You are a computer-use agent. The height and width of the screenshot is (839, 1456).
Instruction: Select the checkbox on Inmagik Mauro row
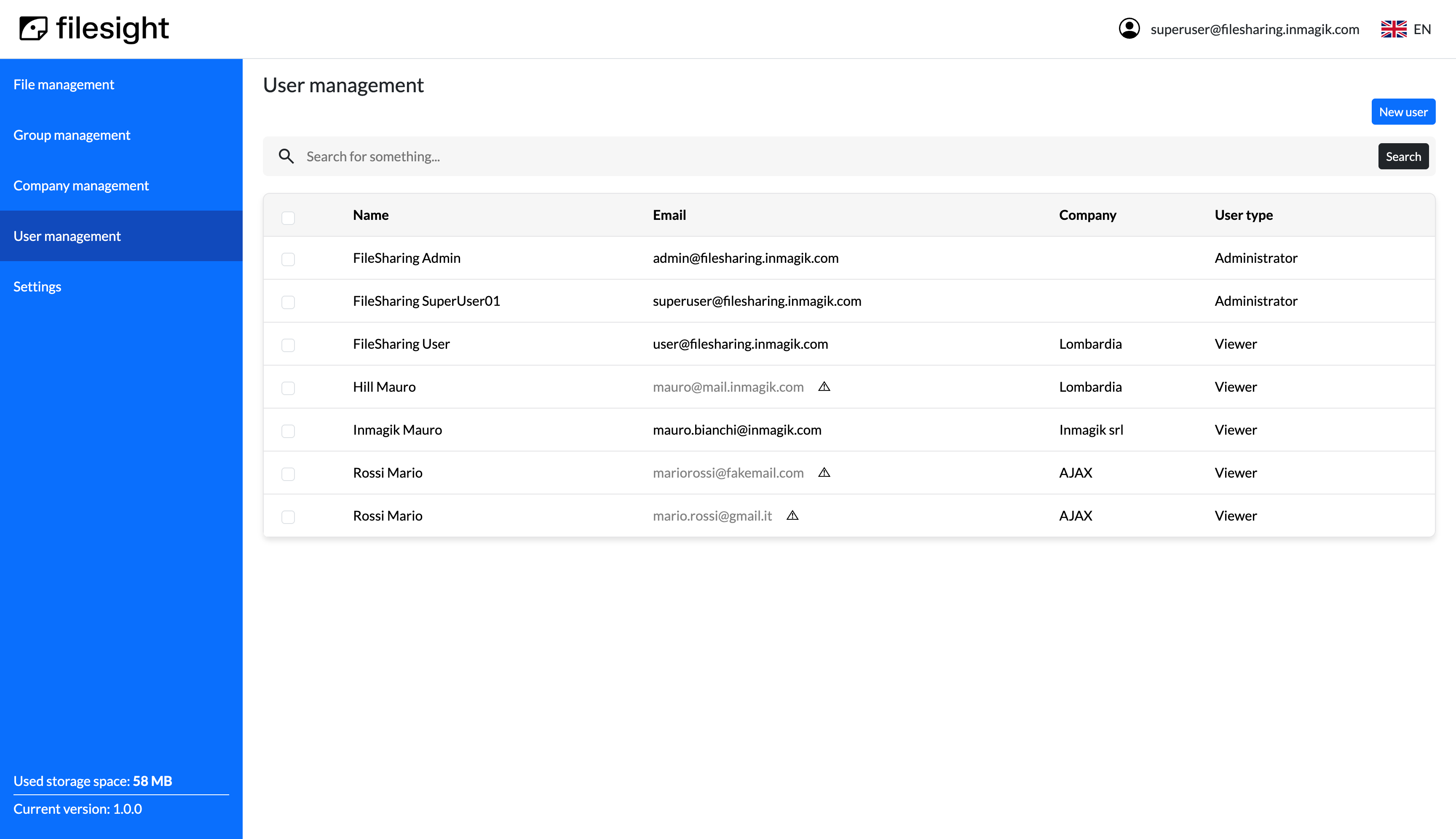point(288,431)
